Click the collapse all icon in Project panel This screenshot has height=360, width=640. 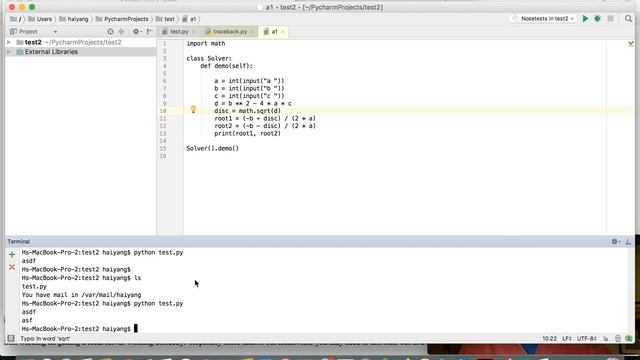[121, 31]
